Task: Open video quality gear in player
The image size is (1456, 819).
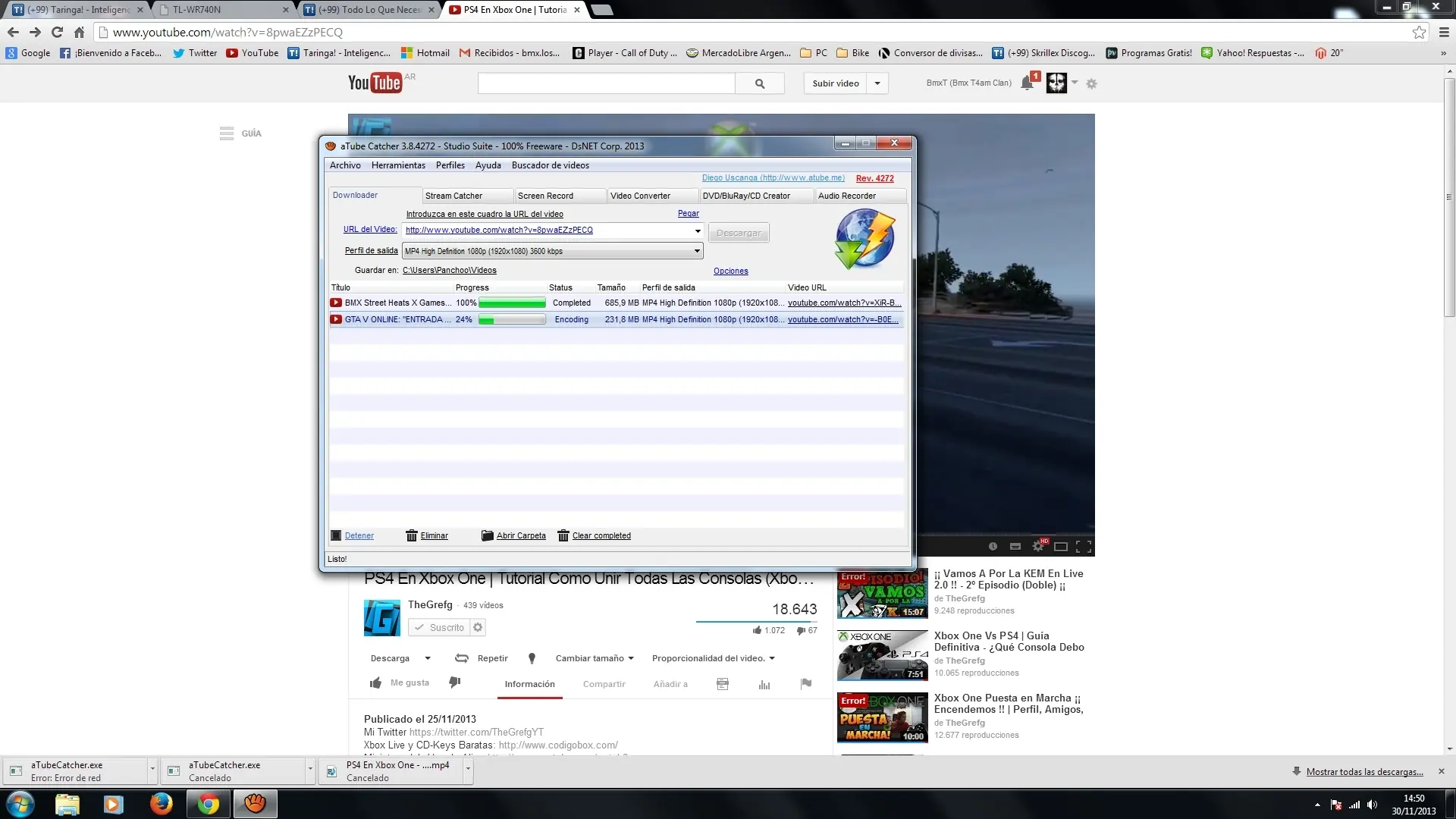Action: (x=1038, y=546)
